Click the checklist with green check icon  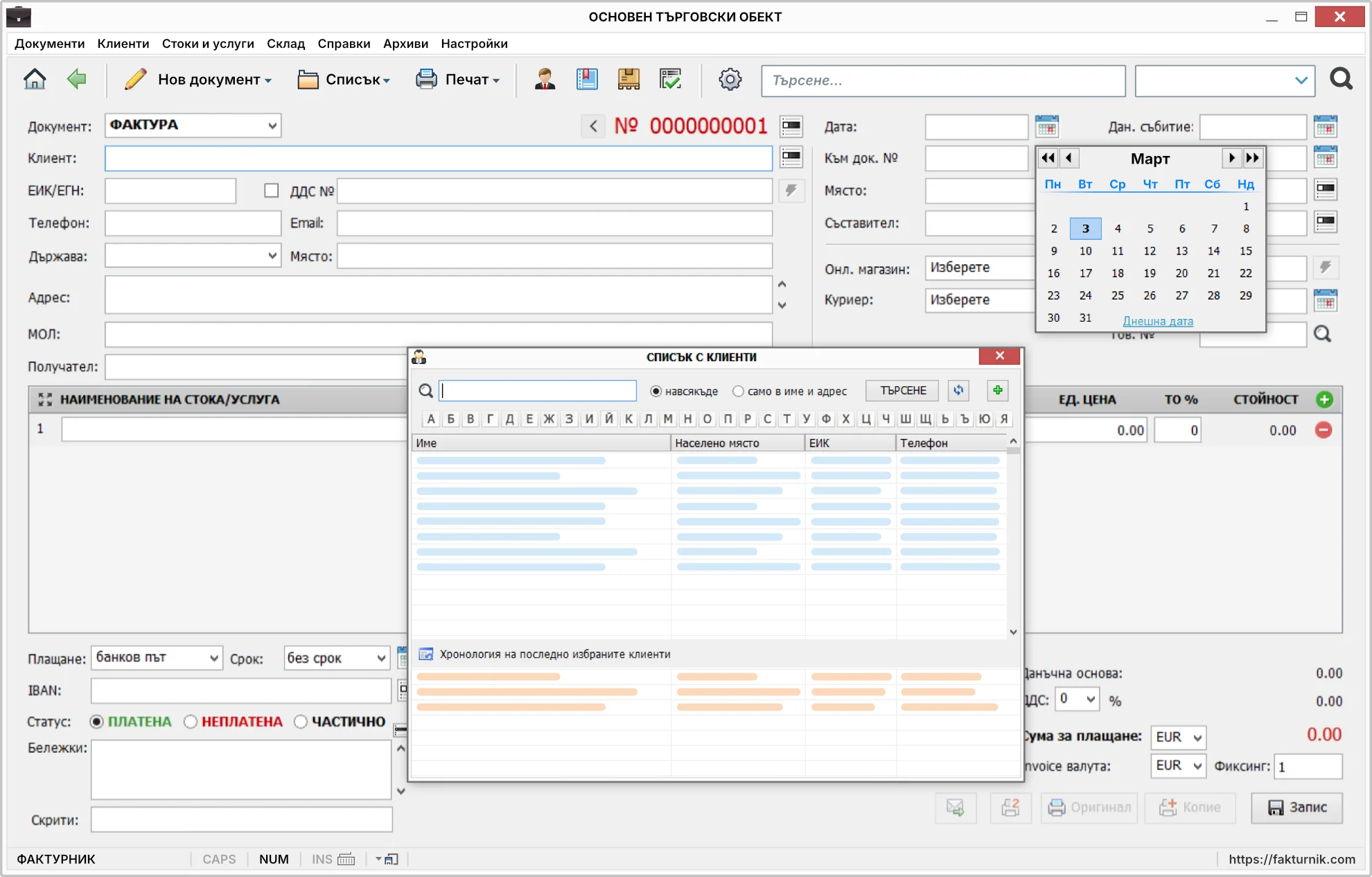(x=670, y=79)
